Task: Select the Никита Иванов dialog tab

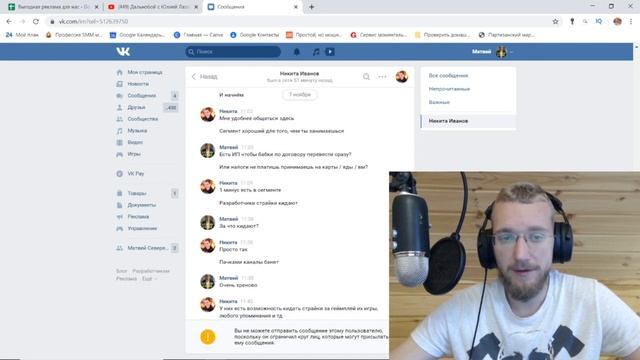Action: click(x=468, y=121)
